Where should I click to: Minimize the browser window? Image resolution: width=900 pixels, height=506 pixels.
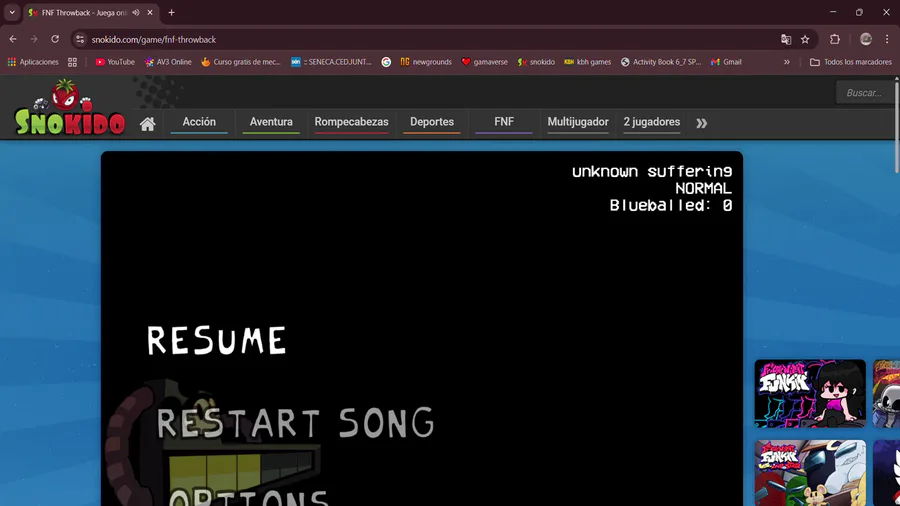(833, 12)
